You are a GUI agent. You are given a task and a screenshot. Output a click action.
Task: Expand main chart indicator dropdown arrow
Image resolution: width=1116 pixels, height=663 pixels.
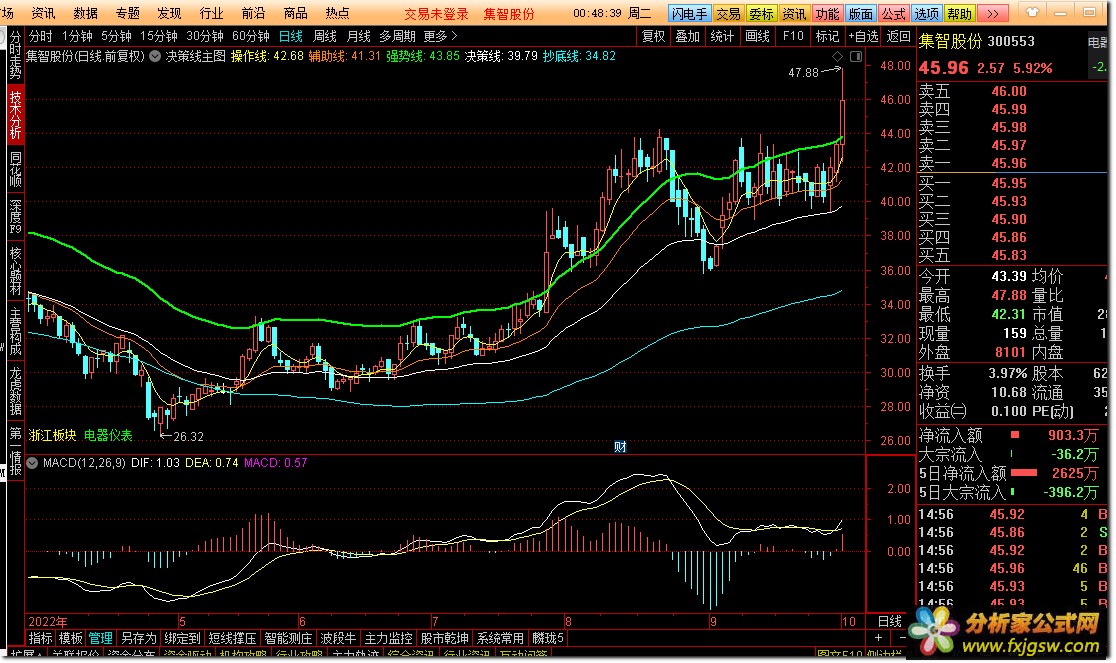[155, 56]
